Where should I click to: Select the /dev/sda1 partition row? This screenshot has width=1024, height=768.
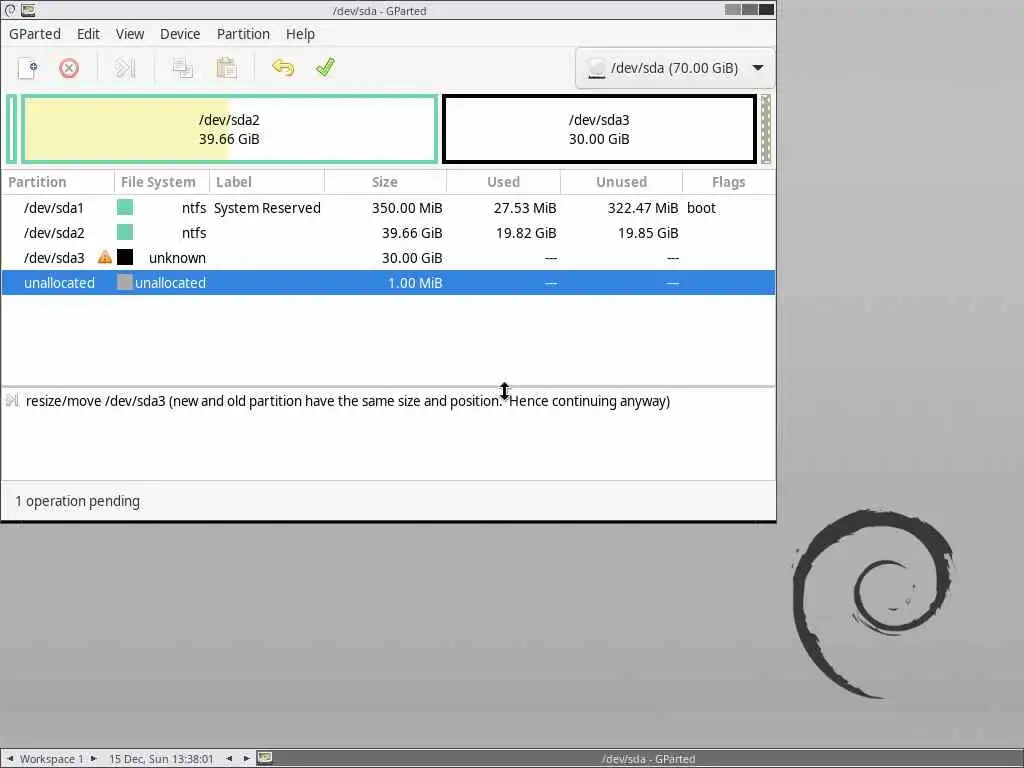click(388, 208)
